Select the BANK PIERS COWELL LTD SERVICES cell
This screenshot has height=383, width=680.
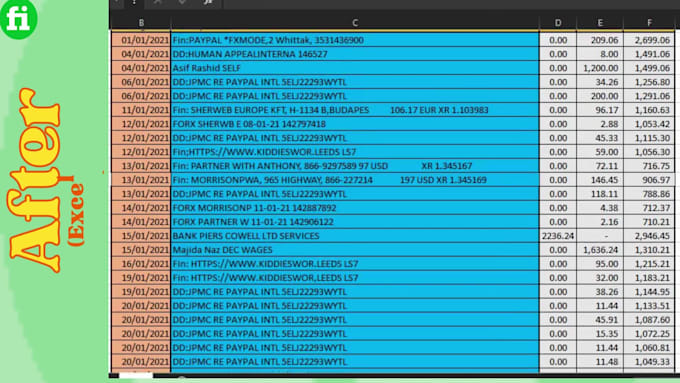tap(355, 236)
